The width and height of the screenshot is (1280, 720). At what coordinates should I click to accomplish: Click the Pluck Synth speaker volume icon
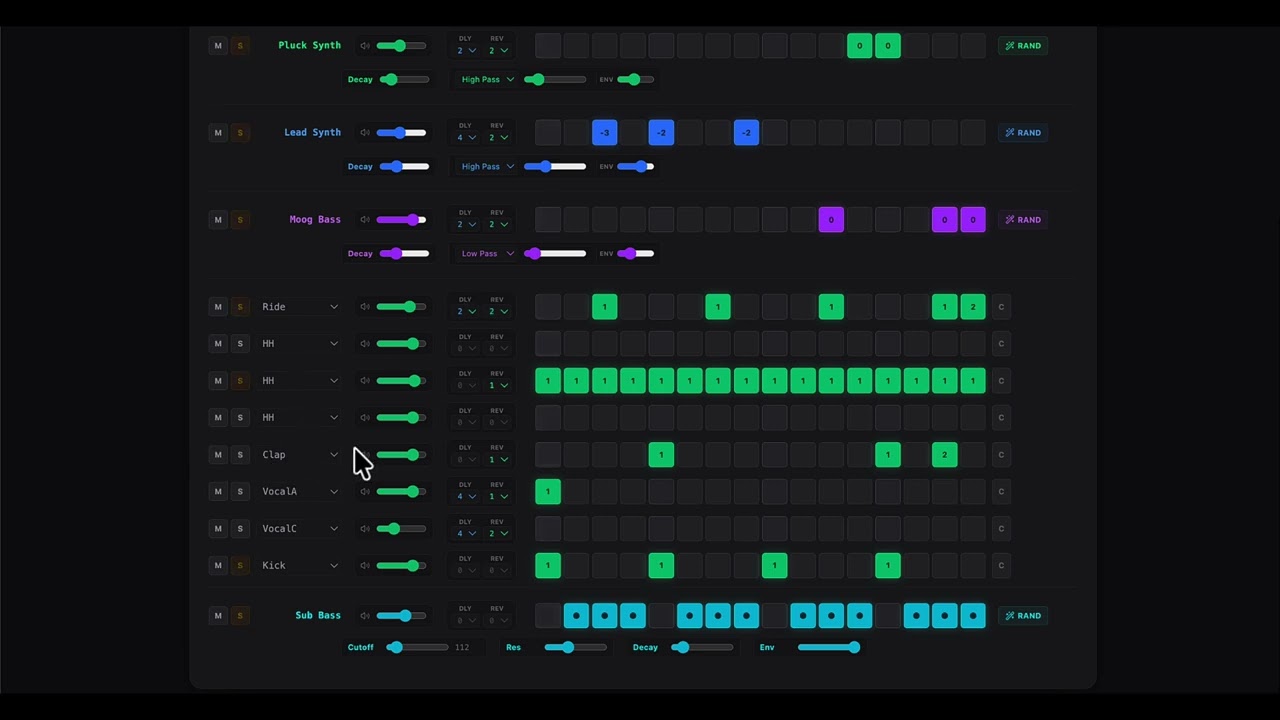click(x=365, y=46)
